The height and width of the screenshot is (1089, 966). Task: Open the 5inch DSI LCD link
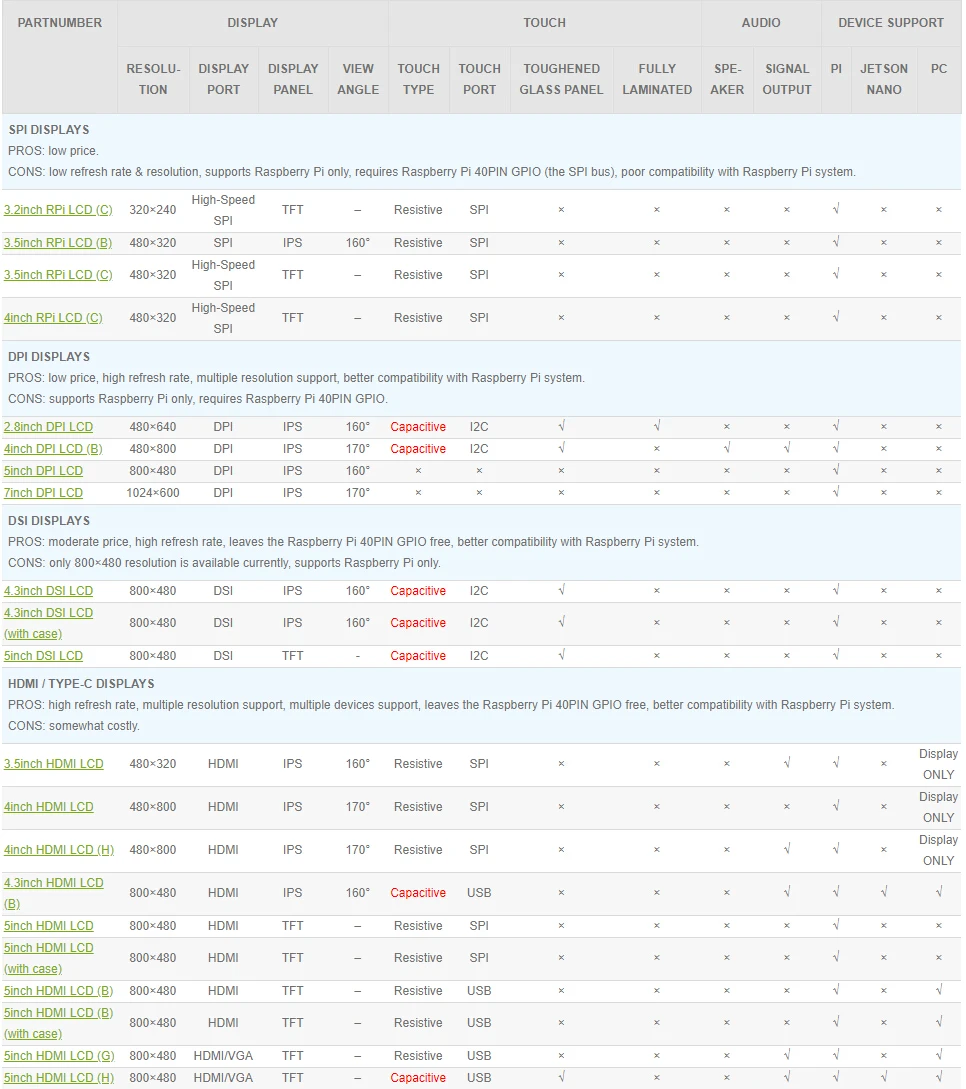click(43, 656)
